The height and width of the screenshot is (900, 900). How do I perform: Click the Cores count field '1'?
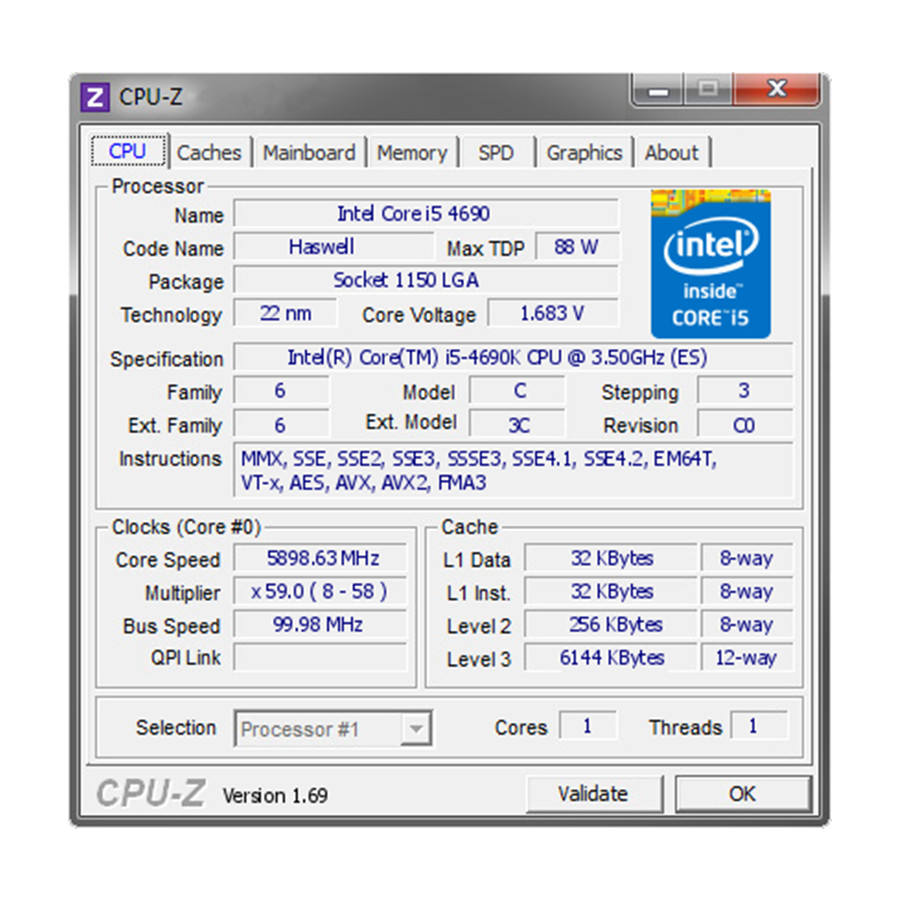pos(588,726)
